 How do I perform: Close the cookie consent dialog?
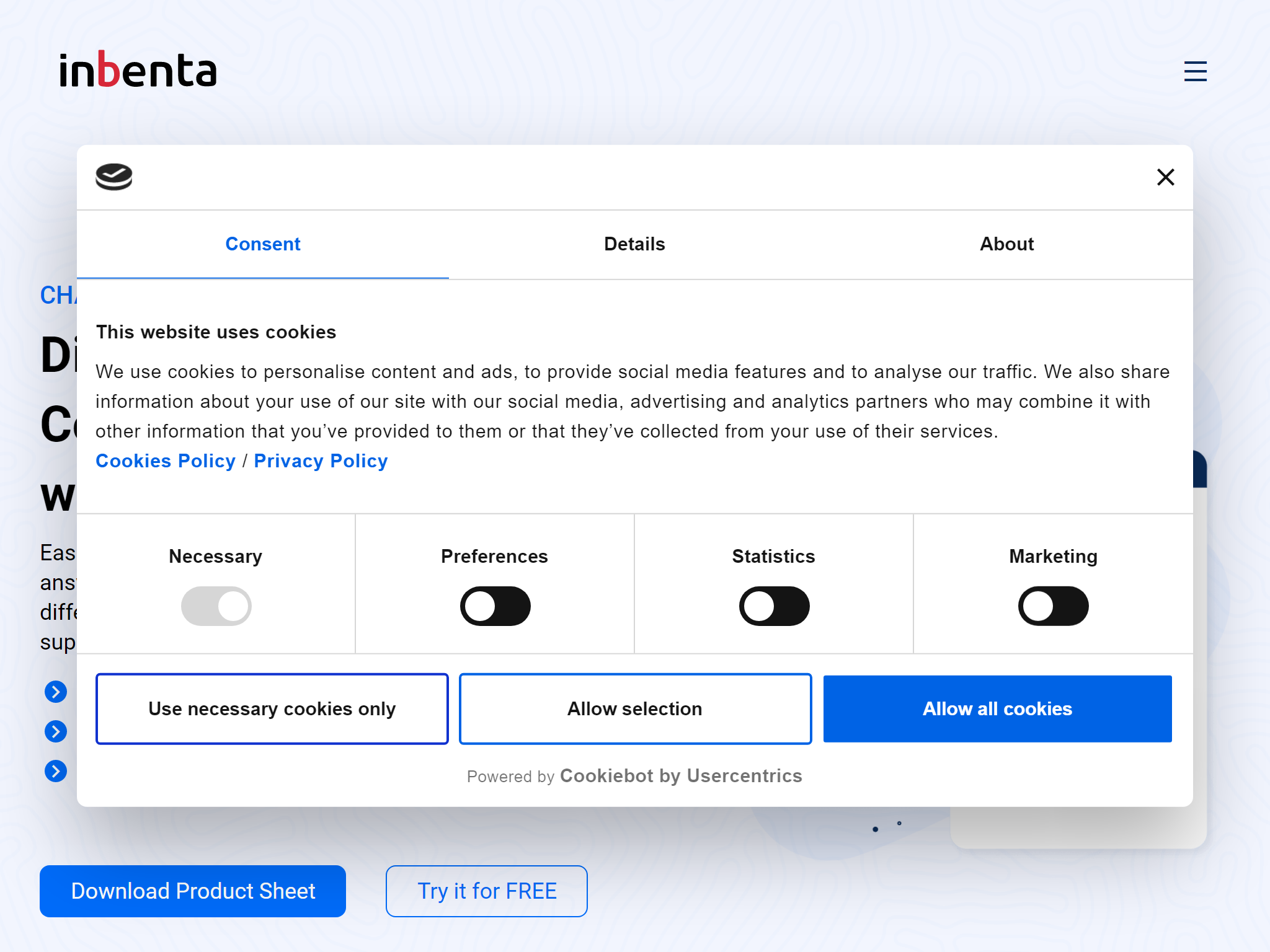tap(1165, 177)
